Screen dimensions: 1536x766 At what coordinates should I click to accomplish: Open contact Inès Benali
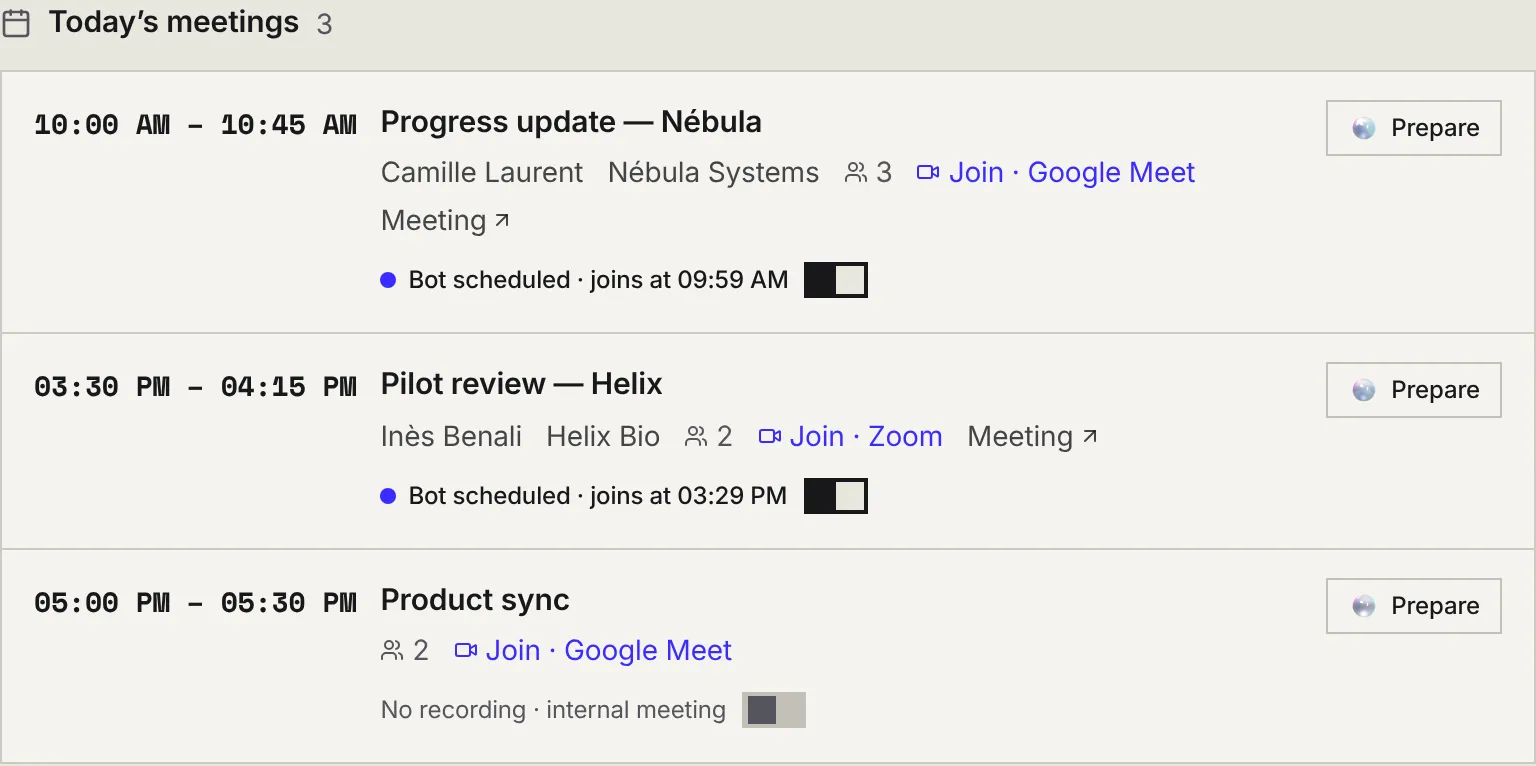(451, 437)
